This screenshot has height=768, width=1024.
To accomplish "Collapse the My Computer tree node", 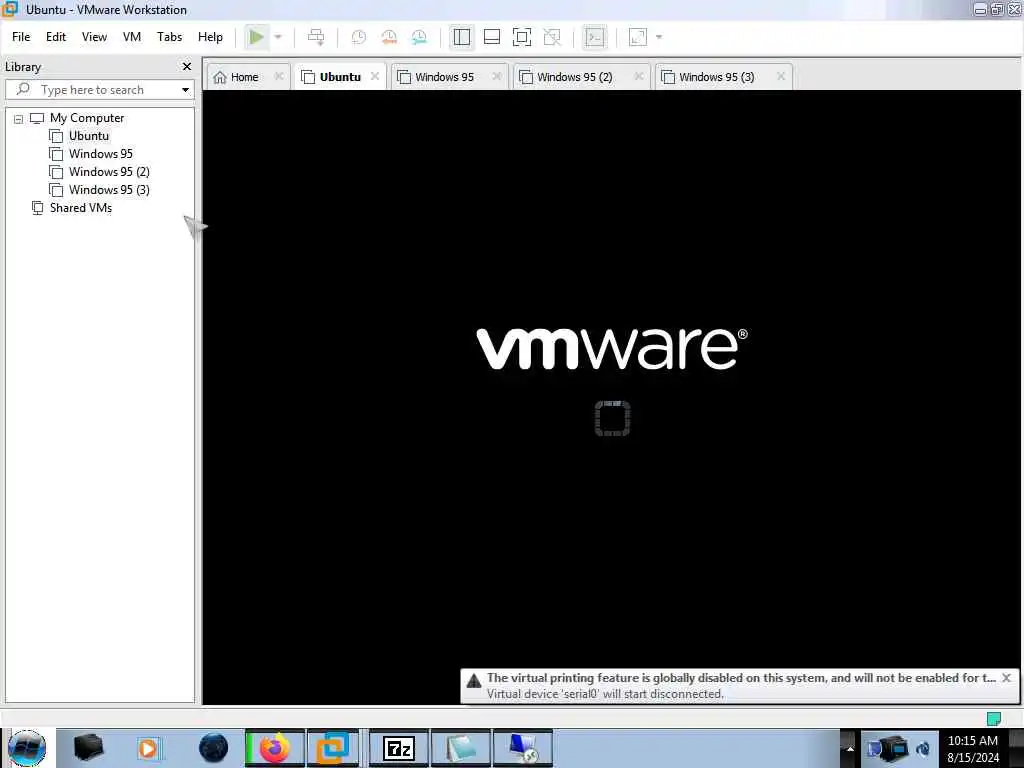I will pyautogui.click(x=18, y=119).
